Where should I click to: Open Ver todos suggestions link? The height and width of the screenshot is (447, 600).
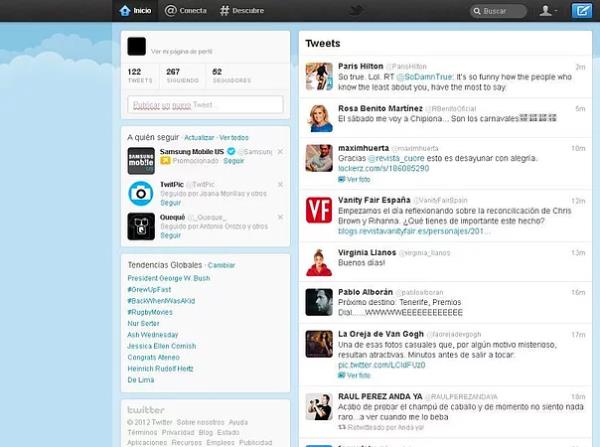click(234, 138)
